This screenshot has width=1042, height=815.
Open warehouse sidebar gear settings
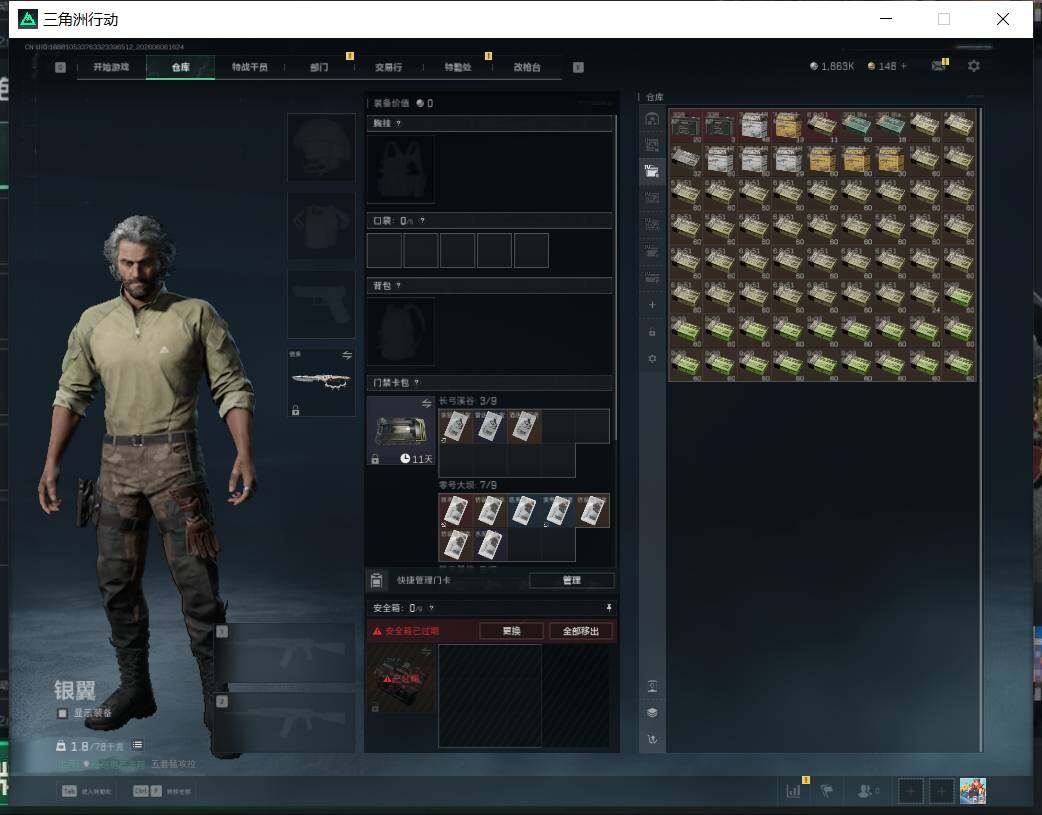pos(652,359)
